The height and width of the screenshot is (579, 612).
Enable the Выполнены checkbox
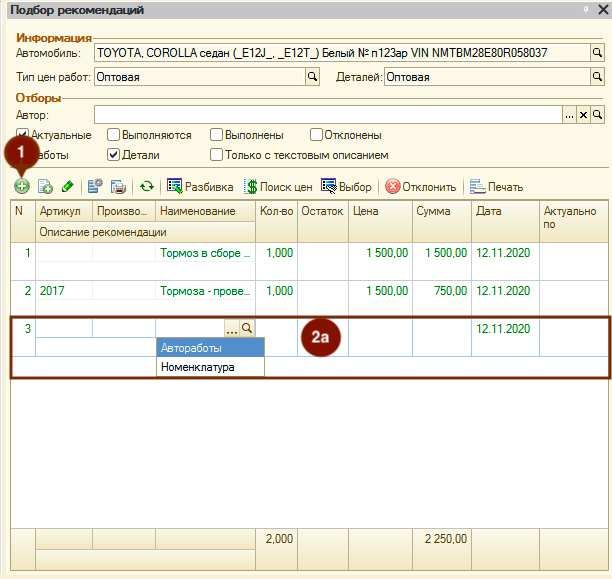pyautogui.click(x=216, y=135)
